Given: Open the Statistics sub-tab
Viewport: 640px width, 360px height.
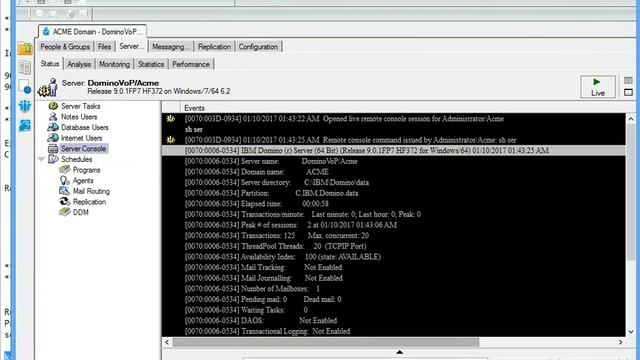Looking at the screenshot, I should (x=151, y=64).
